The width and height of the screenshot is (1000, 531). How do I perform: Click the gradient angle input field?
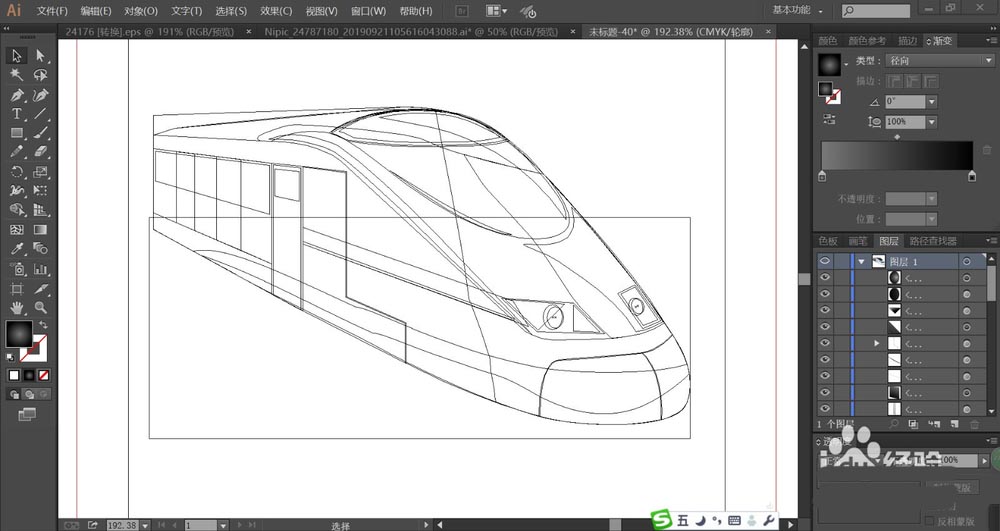(x=906, y=101)
